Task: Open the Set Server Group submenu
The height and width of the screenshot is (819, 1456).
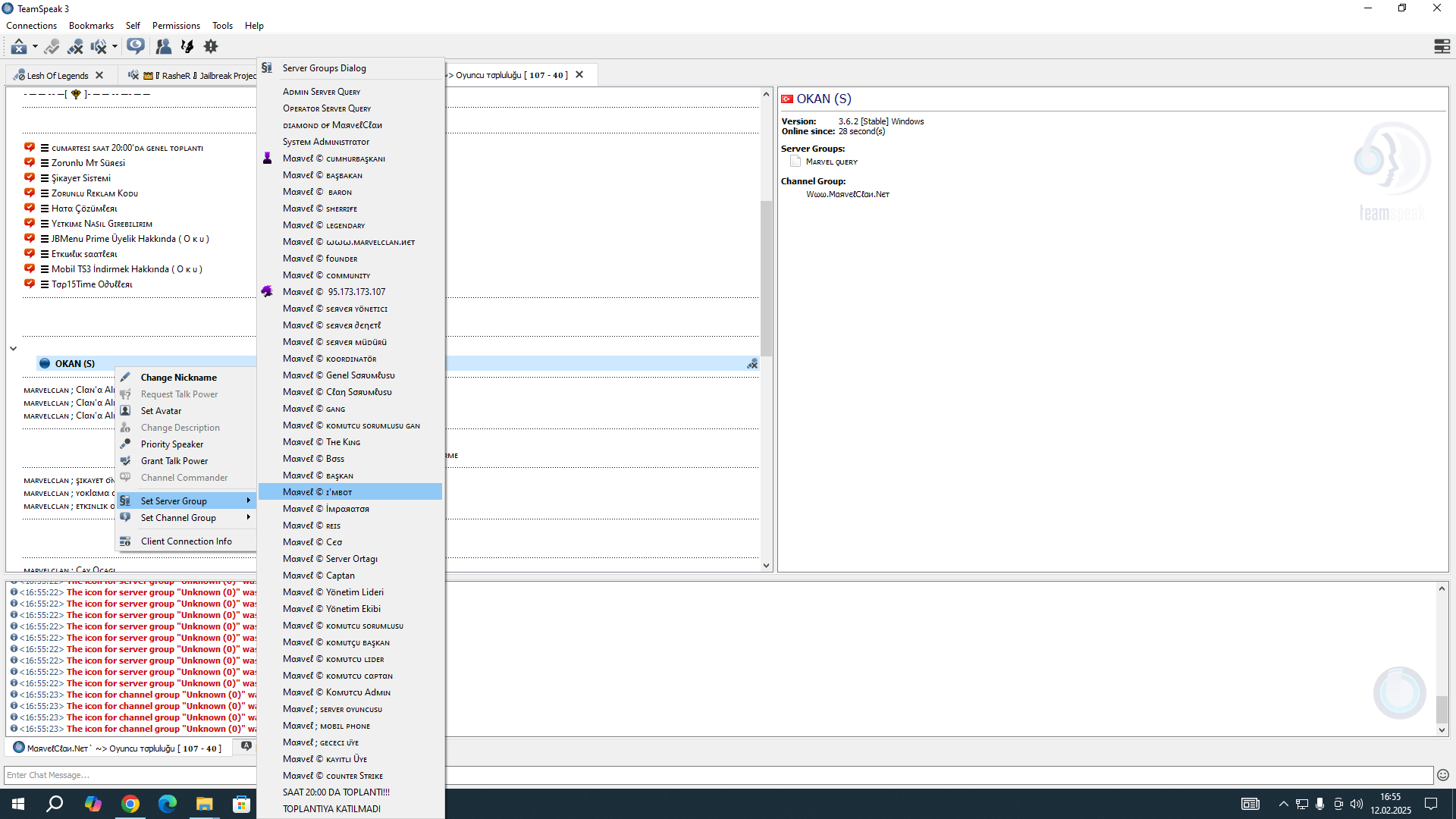Action: coord(186,500)
